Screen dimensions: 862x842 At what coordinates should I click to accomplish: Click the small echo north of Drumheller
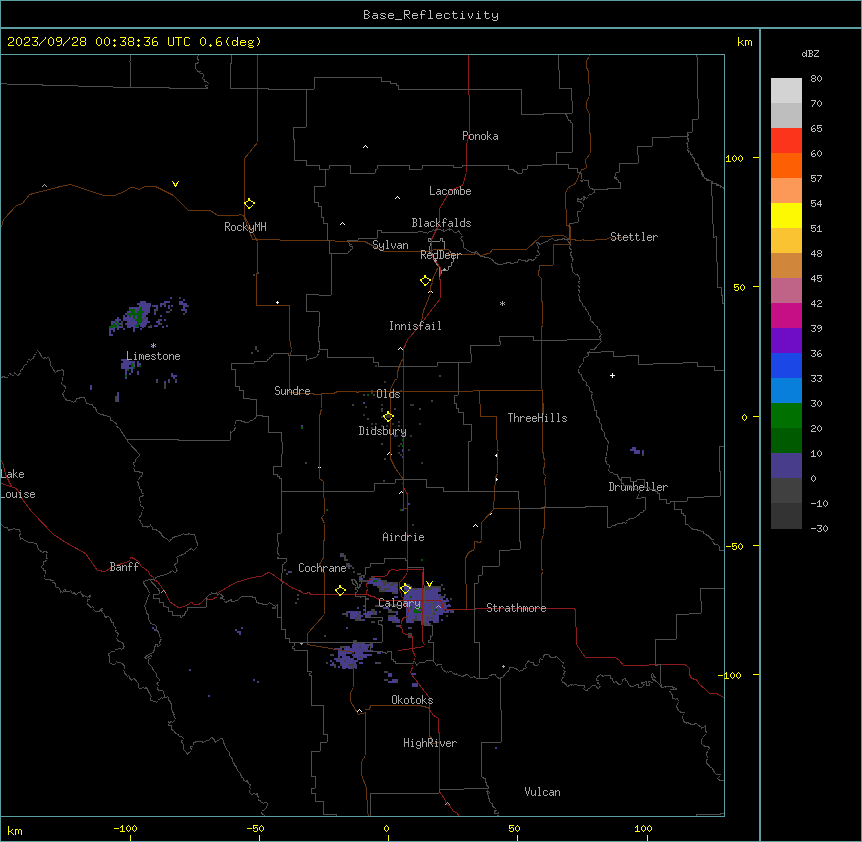(x=637, y=451)
